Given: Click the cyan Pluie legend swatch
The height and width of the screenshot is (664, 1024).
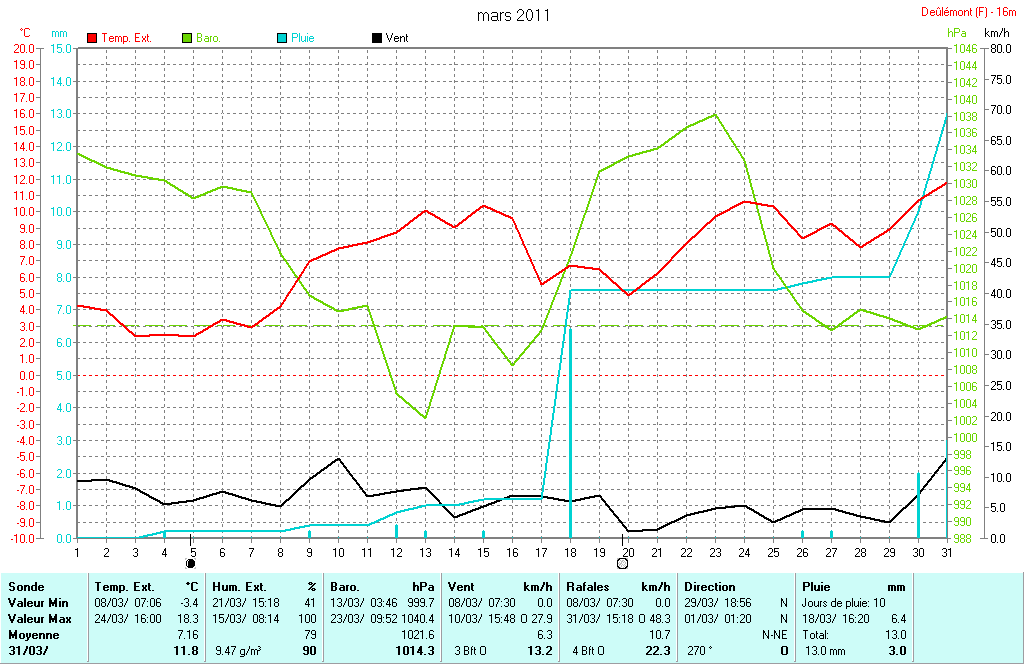Looking at the screenshot, I should tap(282, 38).
